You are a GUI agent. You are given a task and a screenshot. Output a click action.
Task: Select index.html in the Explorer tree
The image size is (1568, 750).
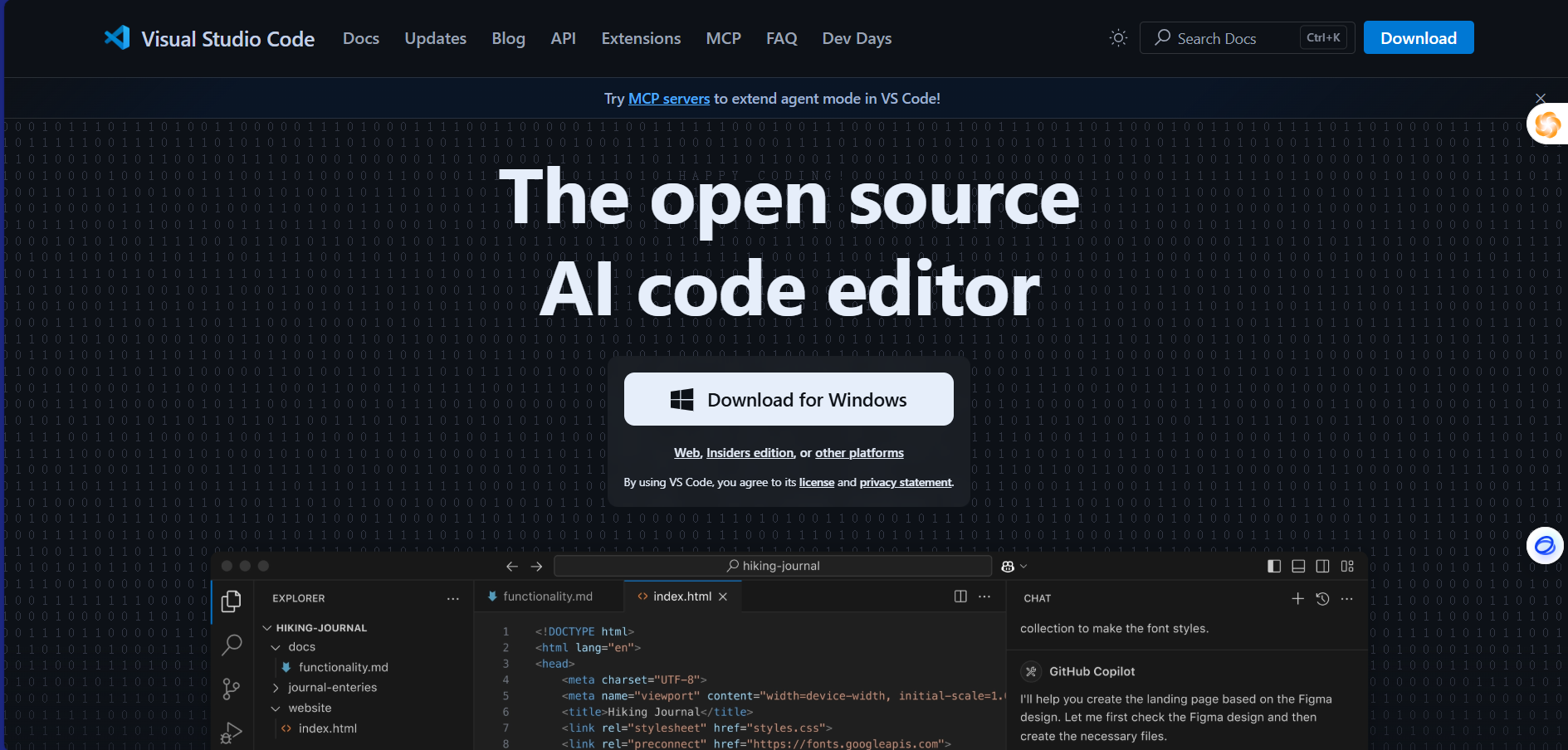coord(327,728)
